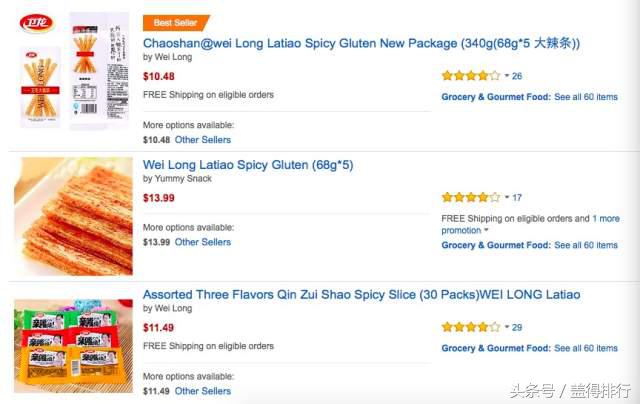Click Other Sellers link under $10.48

point(203,139)
